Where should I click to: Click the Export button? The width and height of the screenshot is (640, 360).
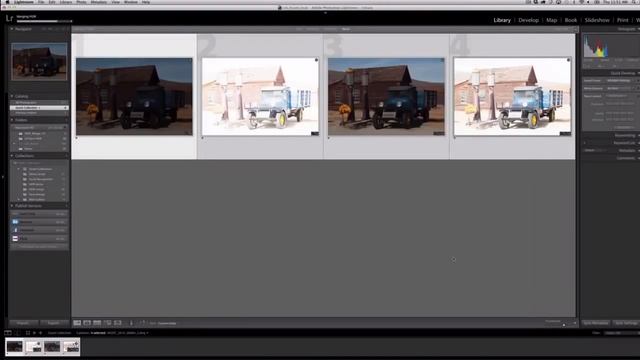tap(54, 323)
